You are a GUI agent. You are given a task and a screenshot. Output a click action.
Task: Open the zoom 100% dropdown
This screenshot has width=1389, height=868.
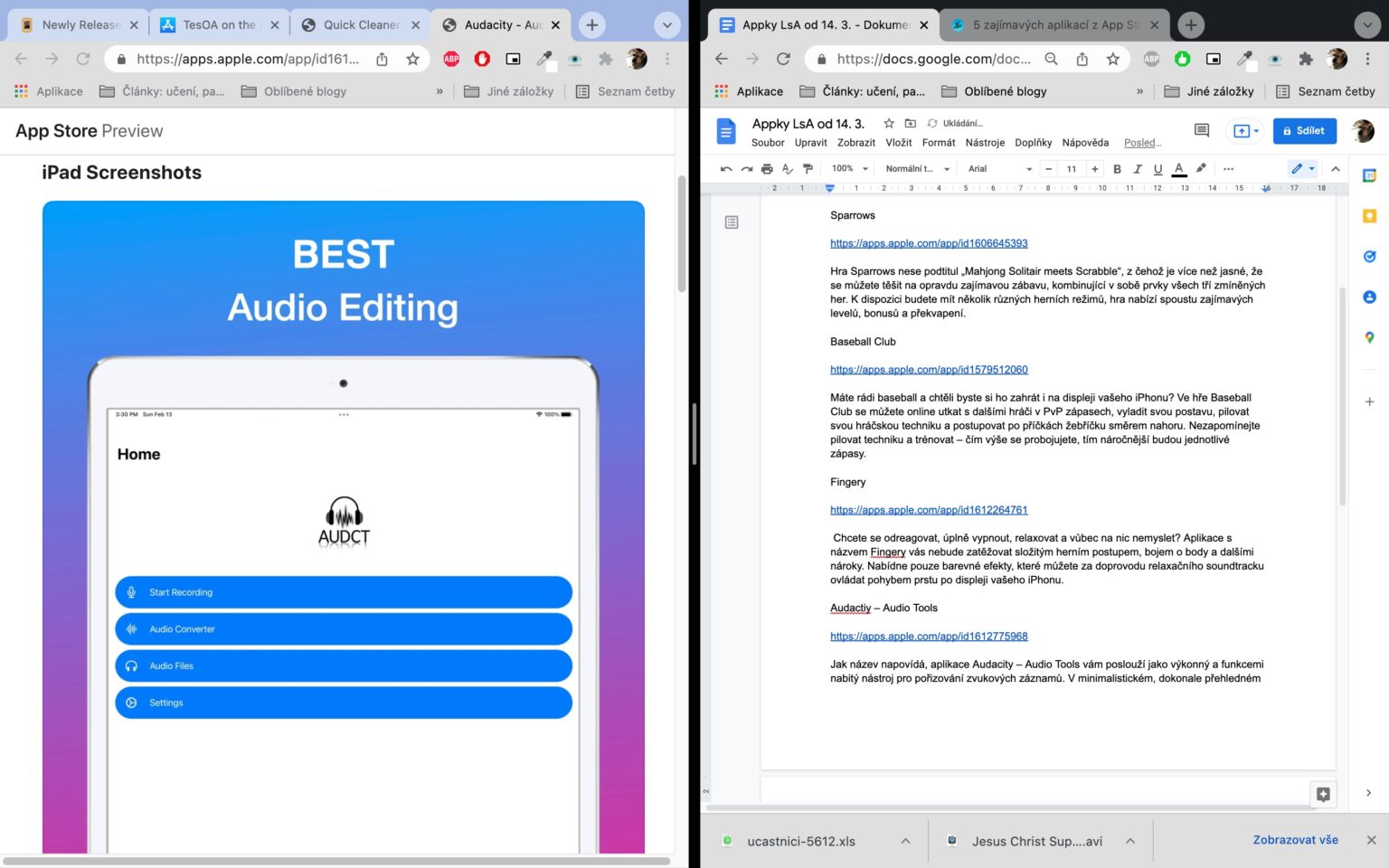click(850, 169)
